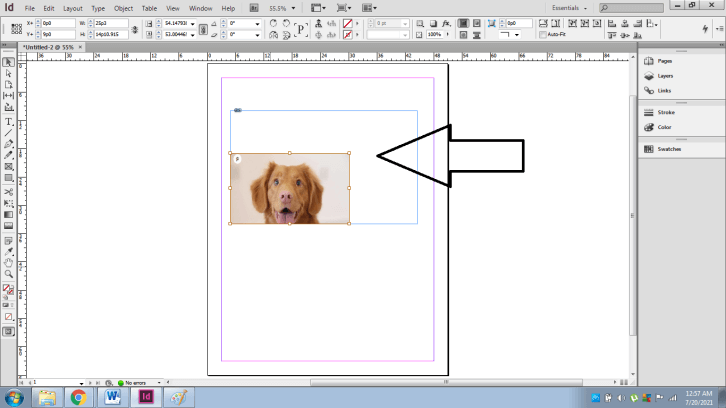
Task: Open the Stroke panel
Action: point(666,113)
